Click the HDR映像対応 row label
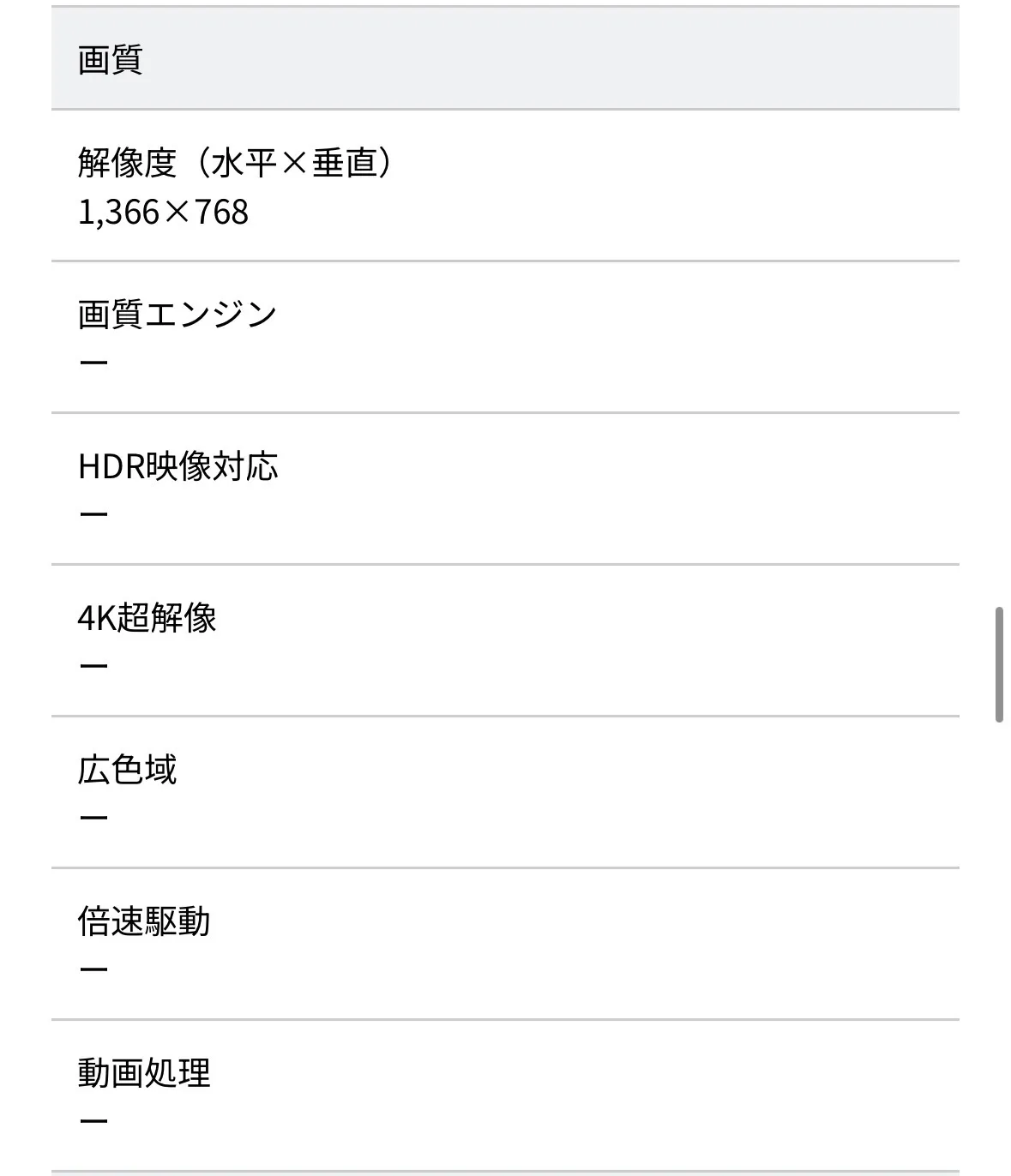Viewport: 1011px width, 1176px height. point(178,466)
